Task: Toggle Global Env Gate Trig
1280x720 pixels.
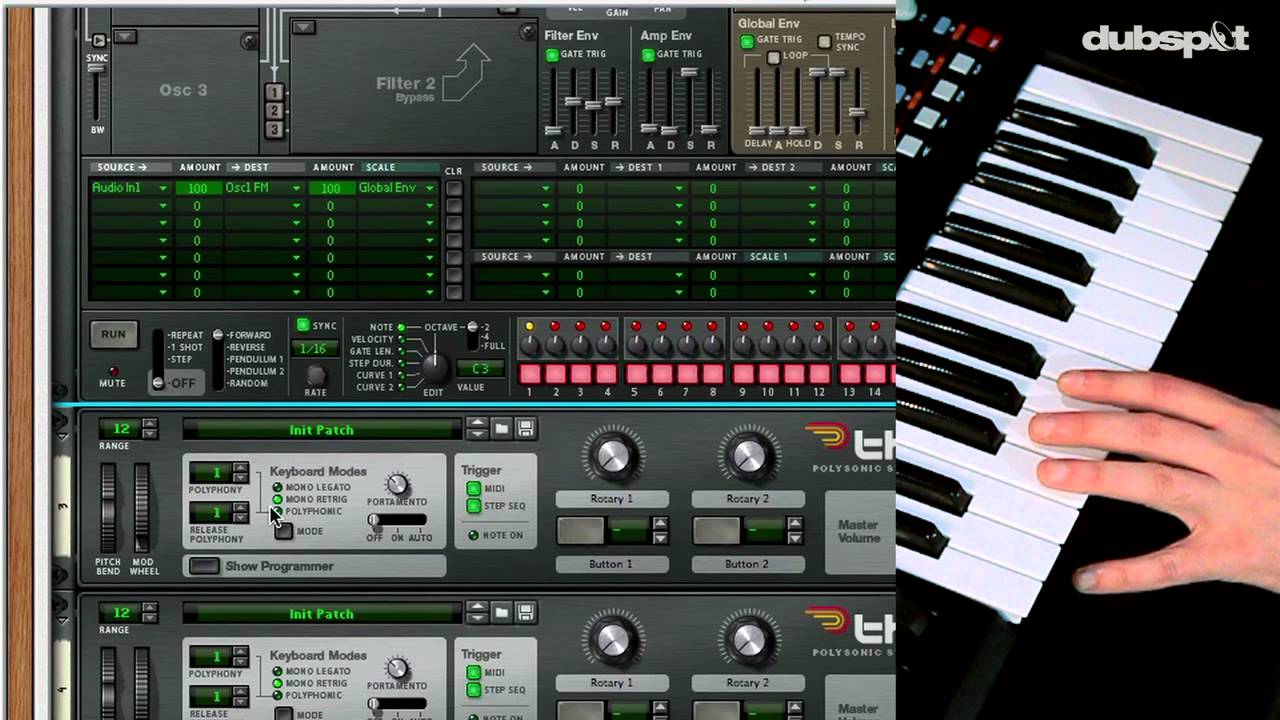Action: tap(747, 41)
